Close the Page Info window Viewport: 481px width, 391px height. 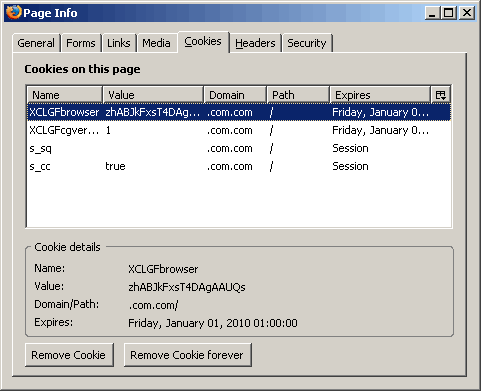467,13
